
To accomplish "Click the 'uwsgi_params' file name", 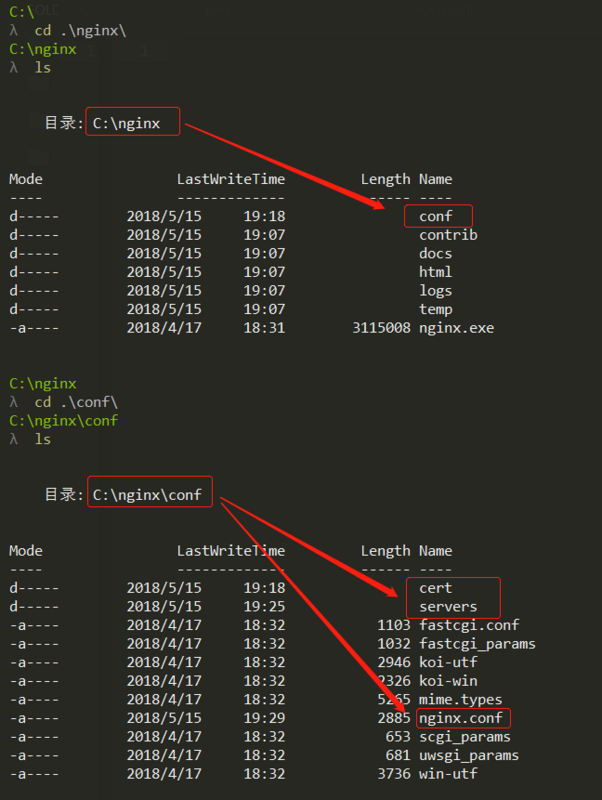I will [469, 755].
